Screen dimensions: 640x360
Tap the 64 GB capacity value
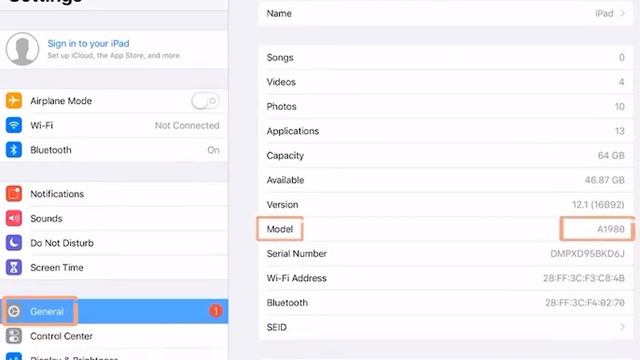[611, 156]
